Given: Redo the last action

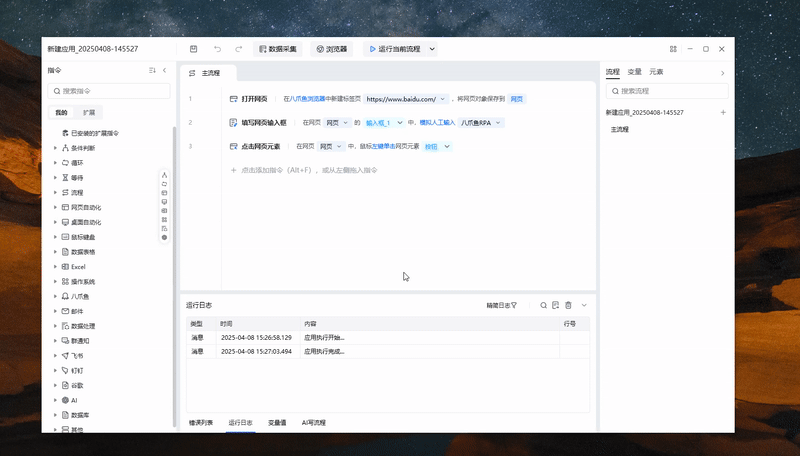Looking at the screenshot, I should (238, 49).
